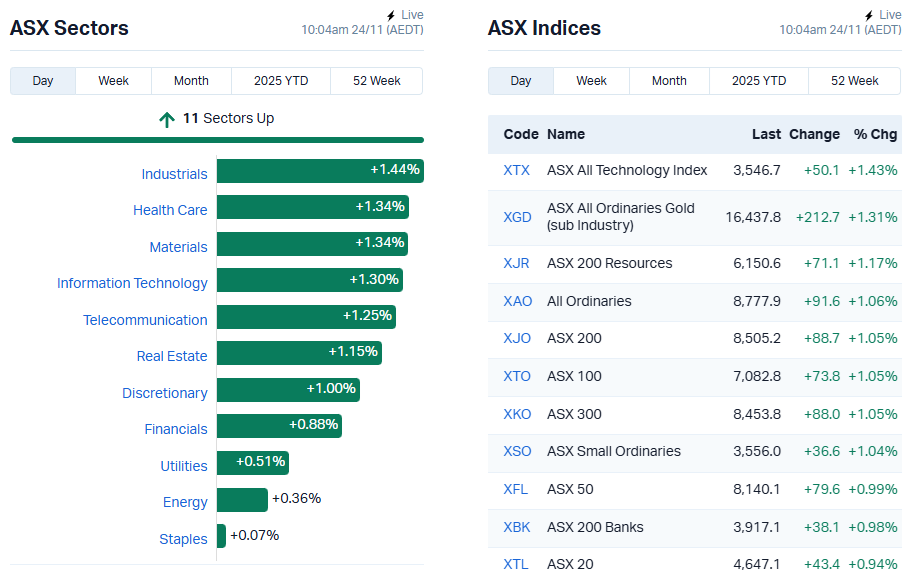
Task: Open the Financials sector link
Action: coord(176,429)
